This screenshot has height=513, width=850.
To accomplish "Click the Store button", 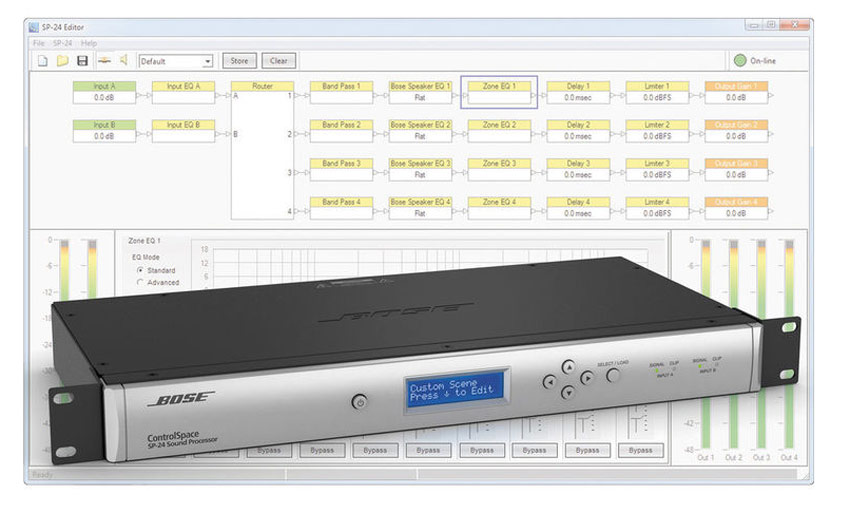I will coord(238,61).
